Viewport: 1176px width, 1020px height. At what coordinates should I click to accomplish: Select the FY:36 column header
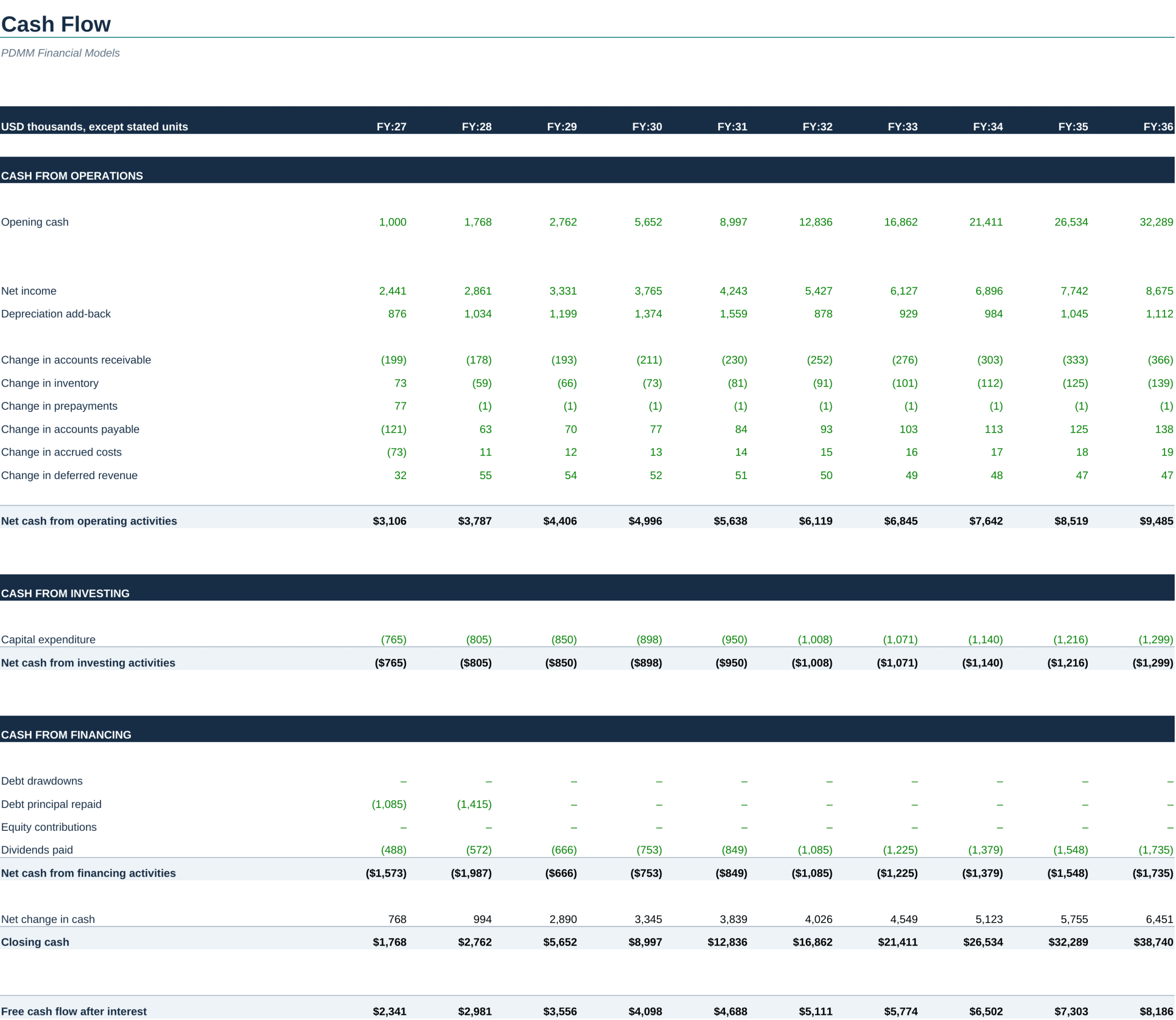tap(1159, 127)
